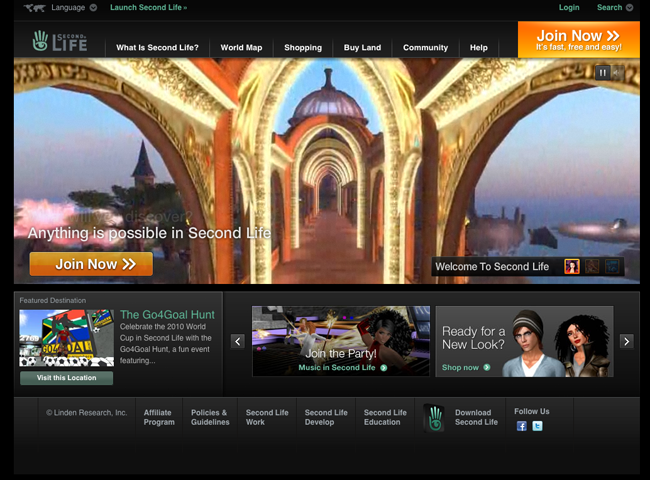
Task: Open Launch Second Life link
Action: point(148,7)
